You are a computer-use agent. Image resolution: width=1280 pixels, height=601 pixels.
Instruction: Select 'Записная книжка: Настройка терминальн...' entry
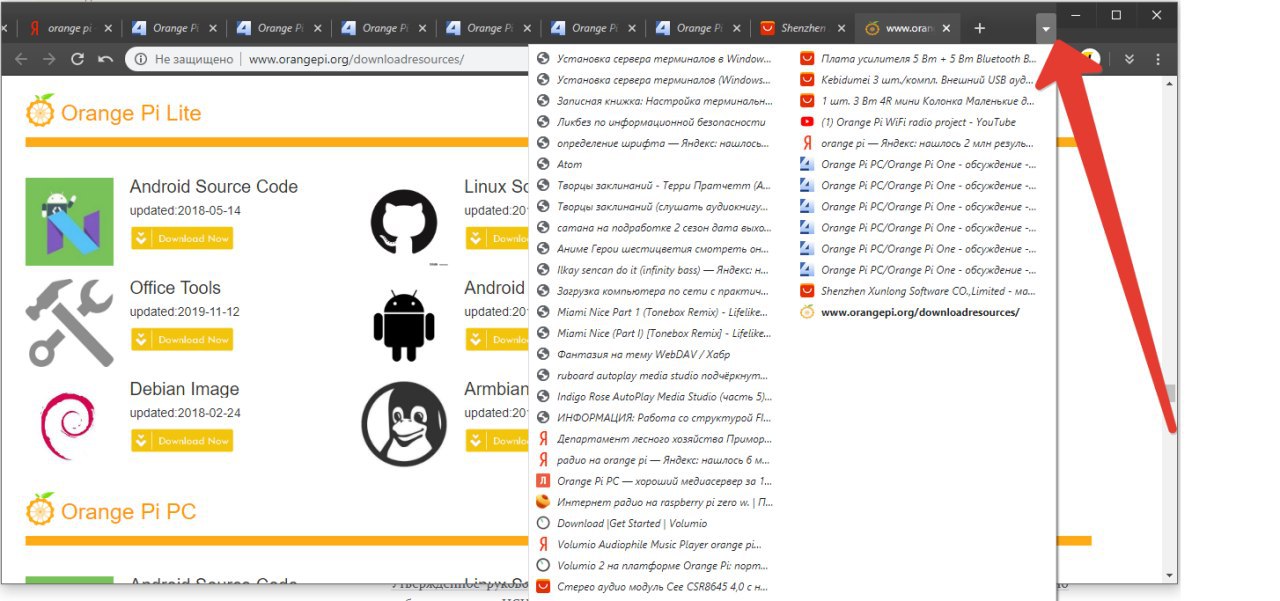[653, 101]
